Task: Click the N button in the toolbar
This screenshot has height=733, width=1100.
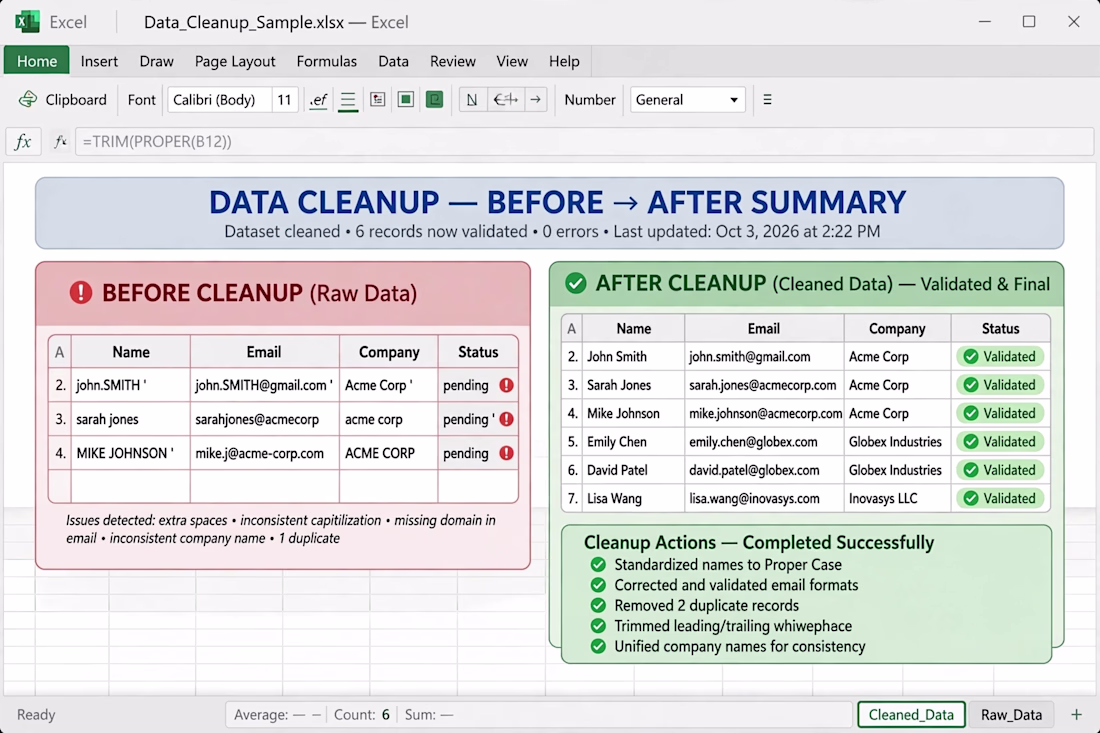Action: (x=472, y=100)
